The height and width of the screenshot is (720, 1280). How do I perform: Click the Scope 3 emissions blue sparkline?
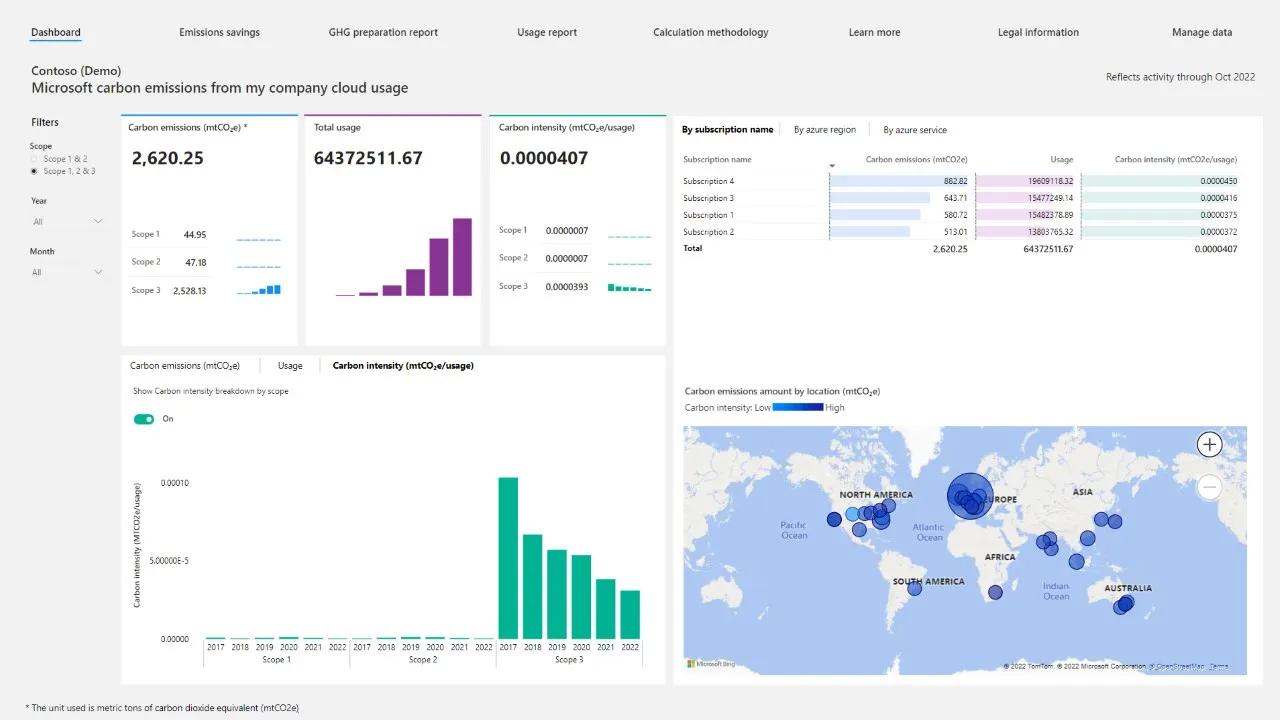coord(259,290)
